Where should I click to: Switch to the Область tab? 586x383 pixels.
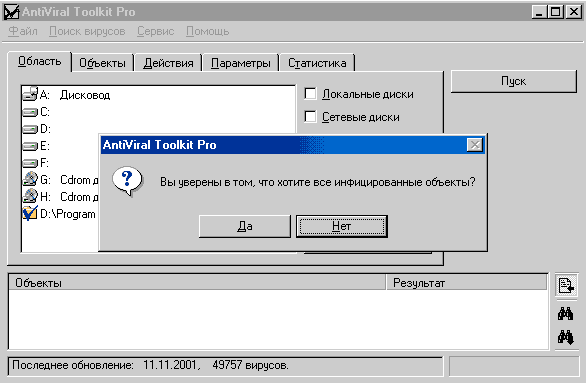[40, 61]
